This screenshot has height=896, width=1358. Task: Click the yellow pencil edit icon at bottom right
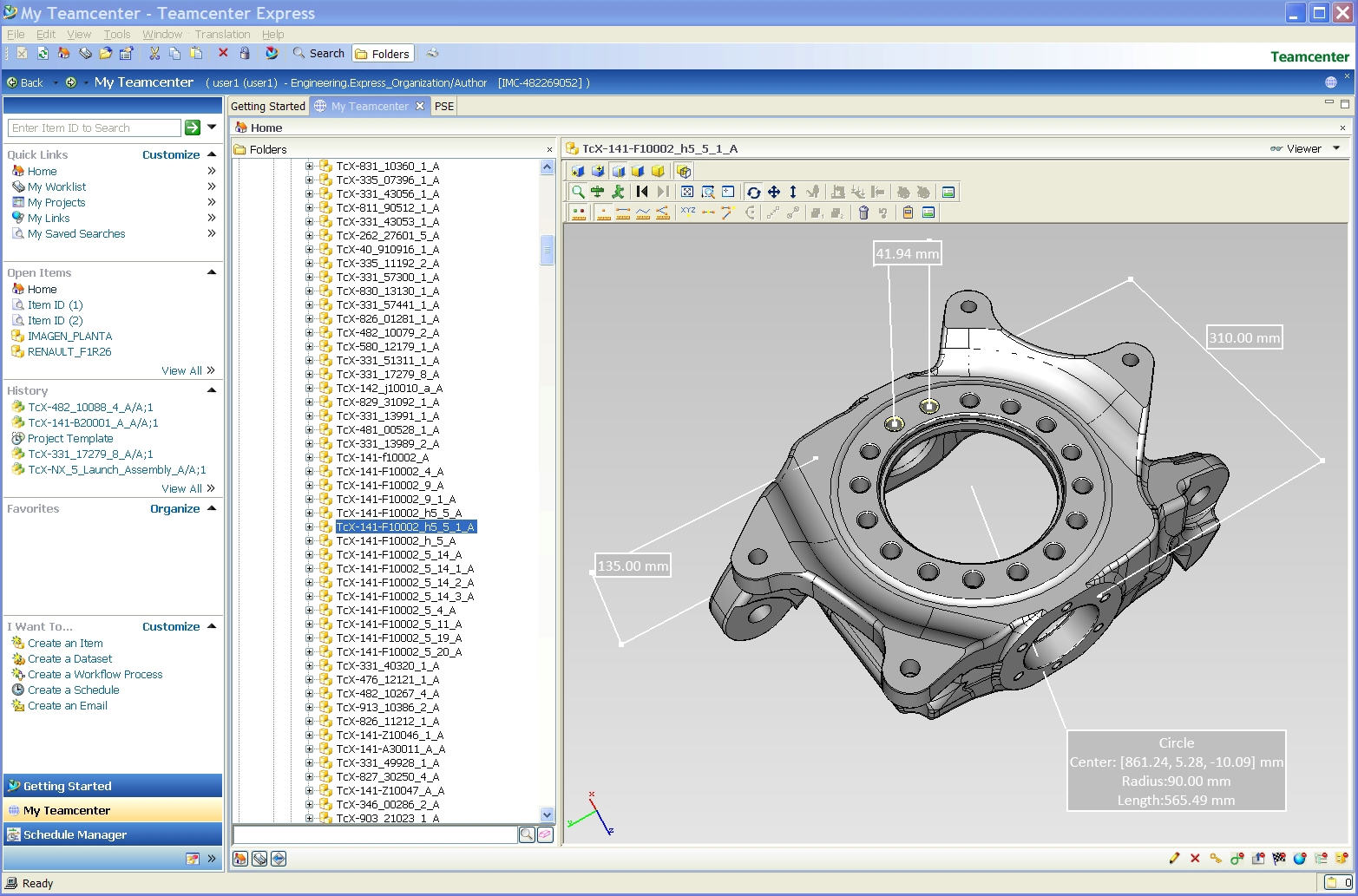pyautogui.click(x=1174, y=858)
